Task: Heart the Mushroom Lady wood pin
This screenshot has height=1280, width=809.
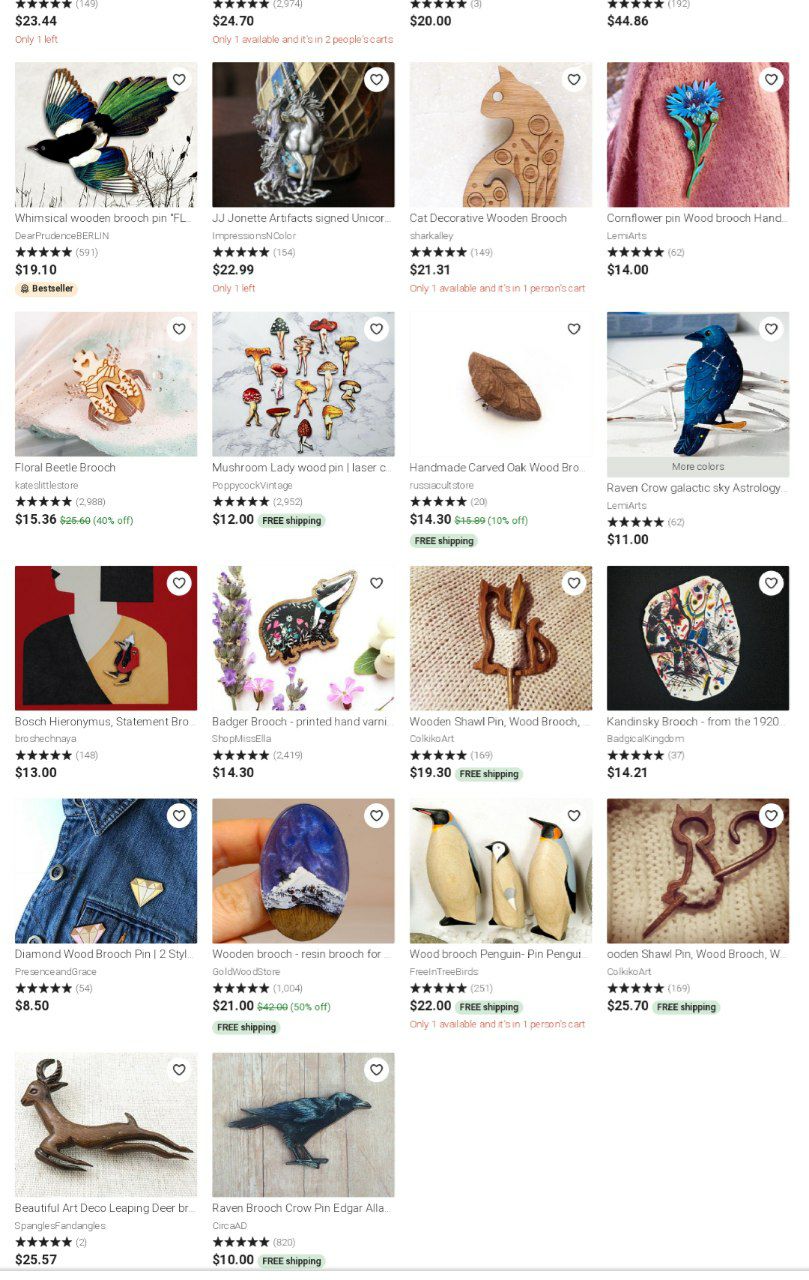Action: tap(376, 329)
